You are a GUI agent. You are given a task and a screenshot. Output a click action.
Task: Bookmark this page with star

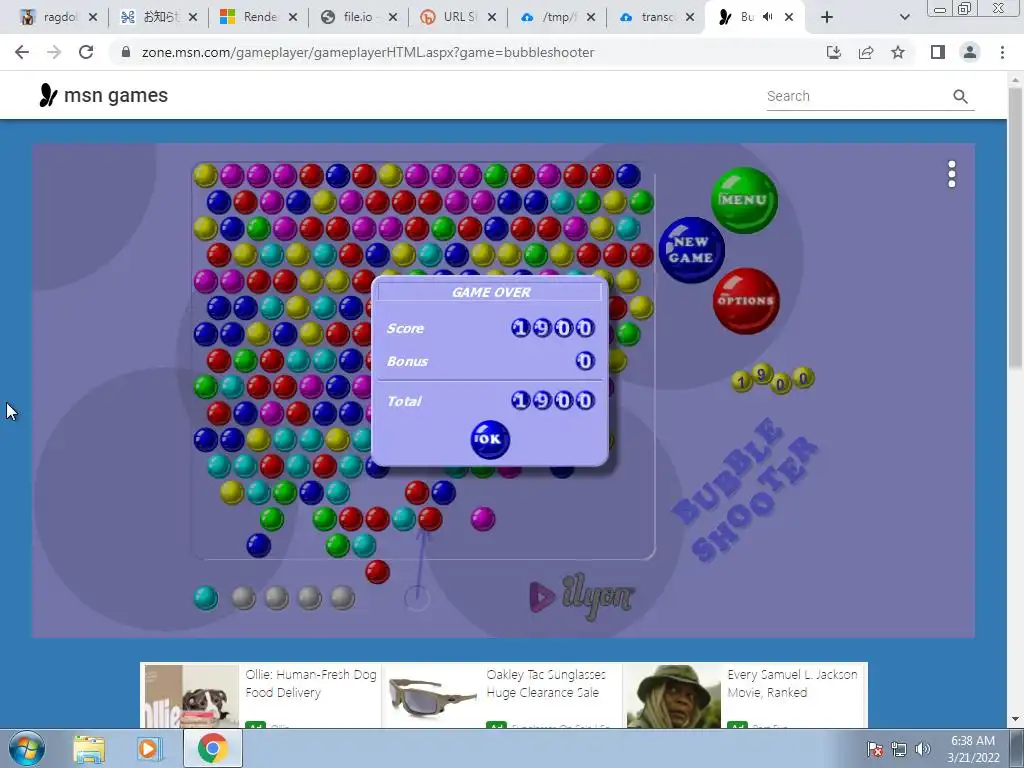pos(898,52)
